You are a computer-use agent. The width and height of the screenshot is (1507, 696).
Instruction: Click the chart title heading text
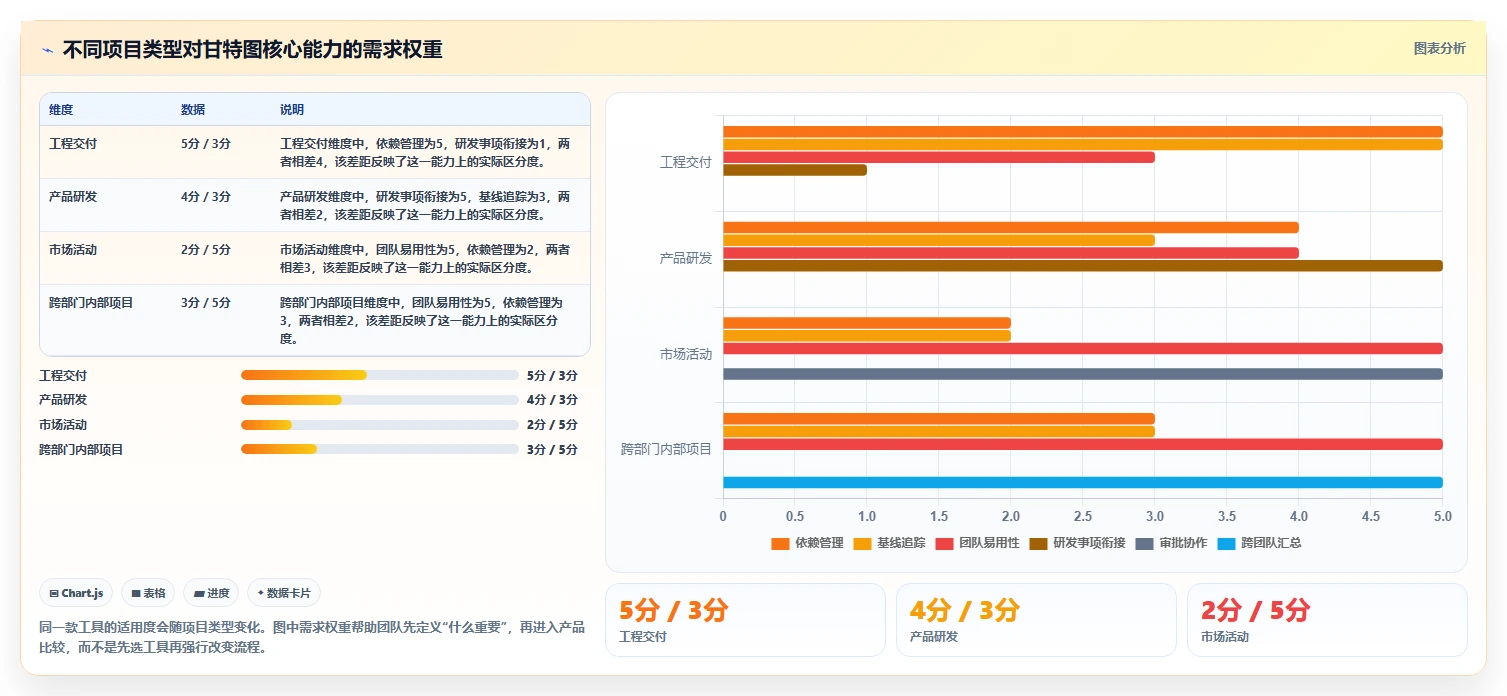[252, 50]
